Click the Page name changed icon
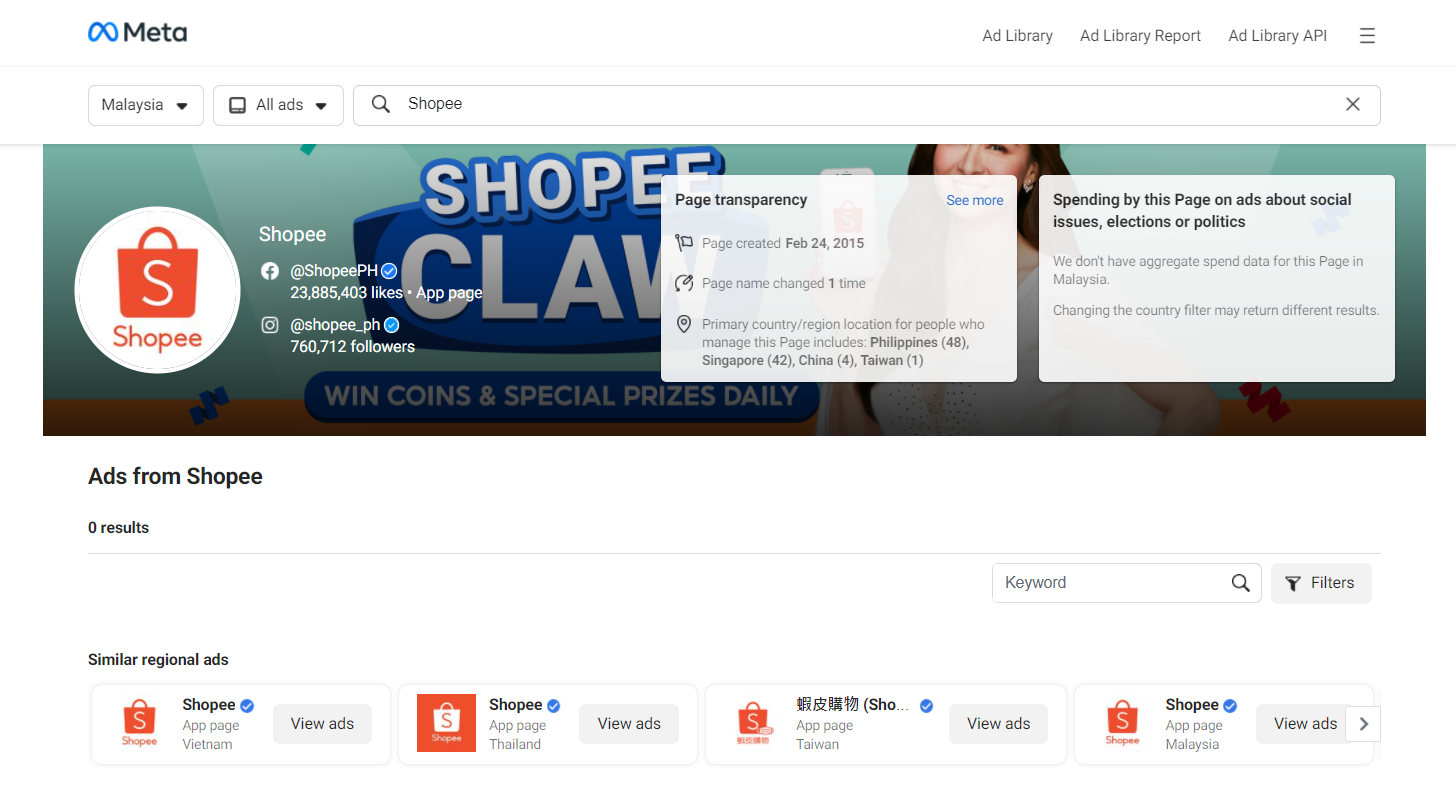The image size is (1456, 789). [684, 283]
